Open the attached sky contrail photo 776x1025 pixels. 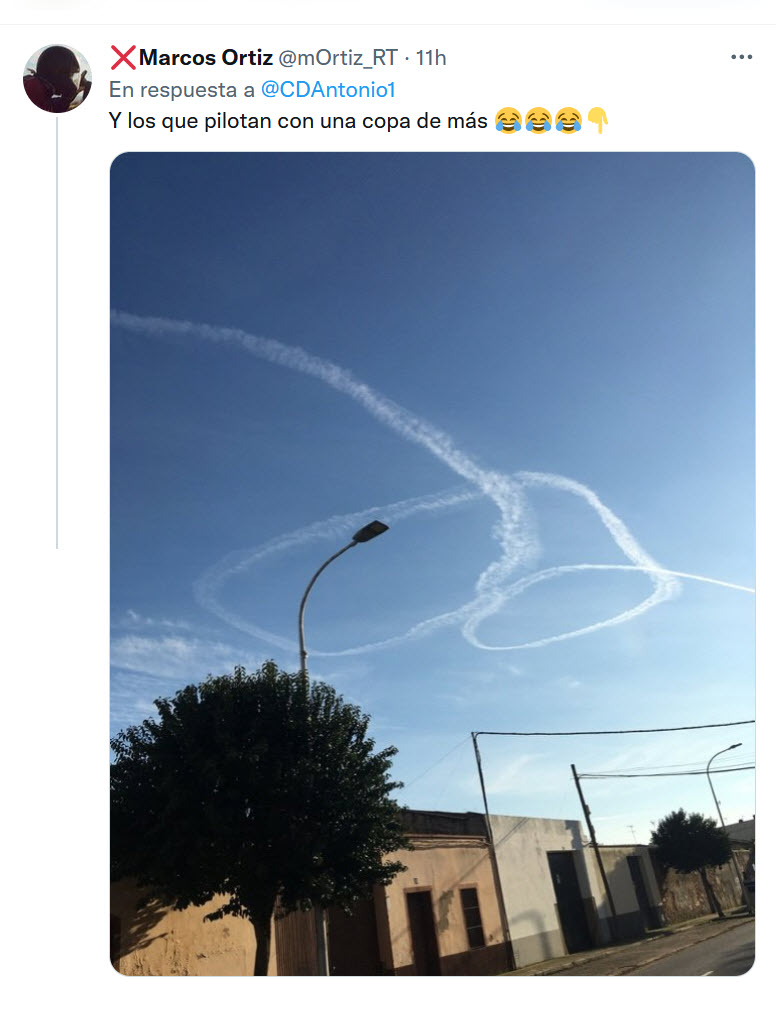432,563
